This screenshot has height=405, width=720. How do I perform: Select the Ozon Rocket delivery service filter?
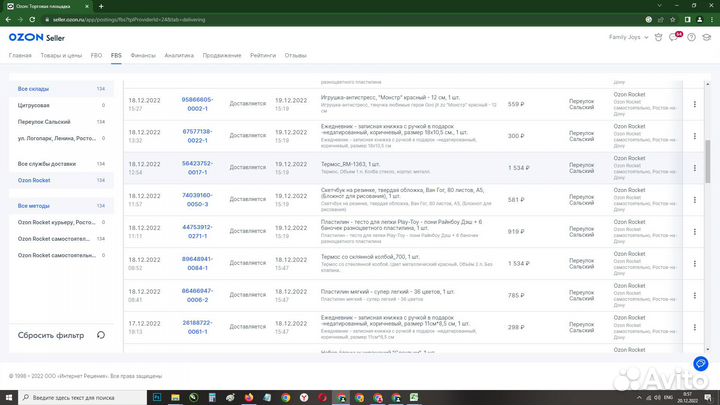34,180
